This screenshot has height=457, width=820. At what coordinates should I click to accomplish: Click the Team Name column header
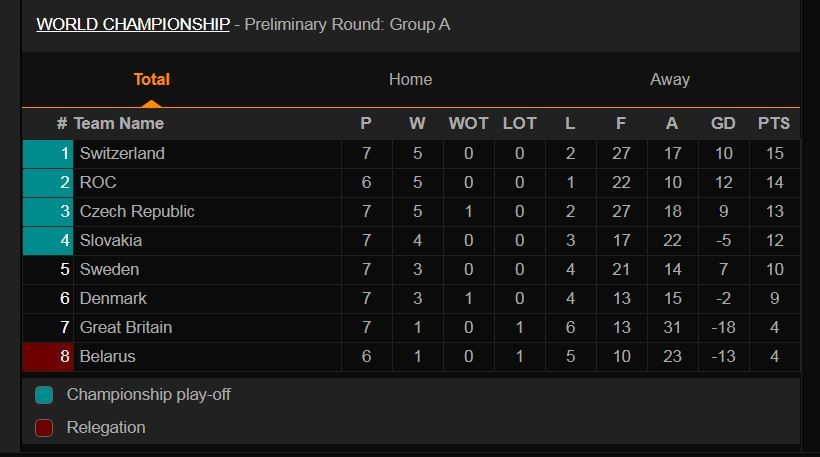pos(118,124)
